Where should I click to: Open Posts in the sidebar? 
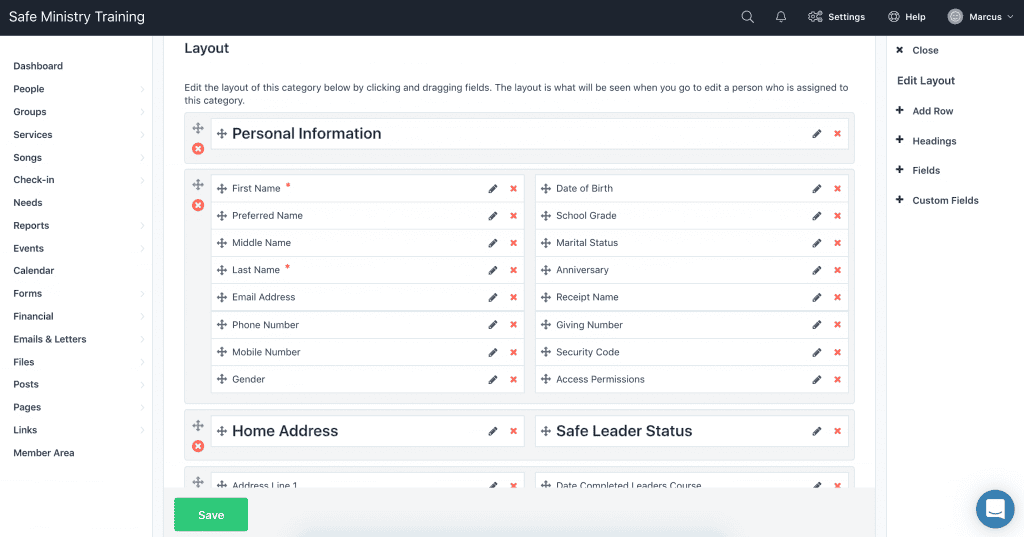coord(25,384)
